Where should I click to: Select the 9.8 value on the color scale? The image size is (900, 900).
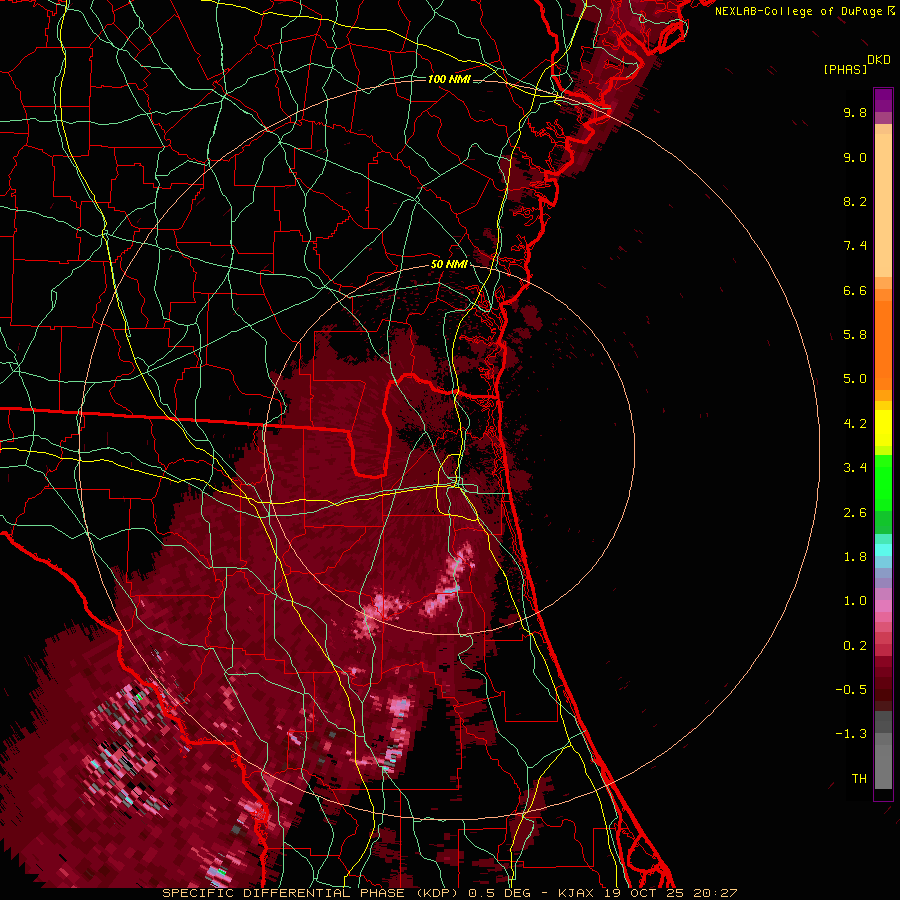855,112
